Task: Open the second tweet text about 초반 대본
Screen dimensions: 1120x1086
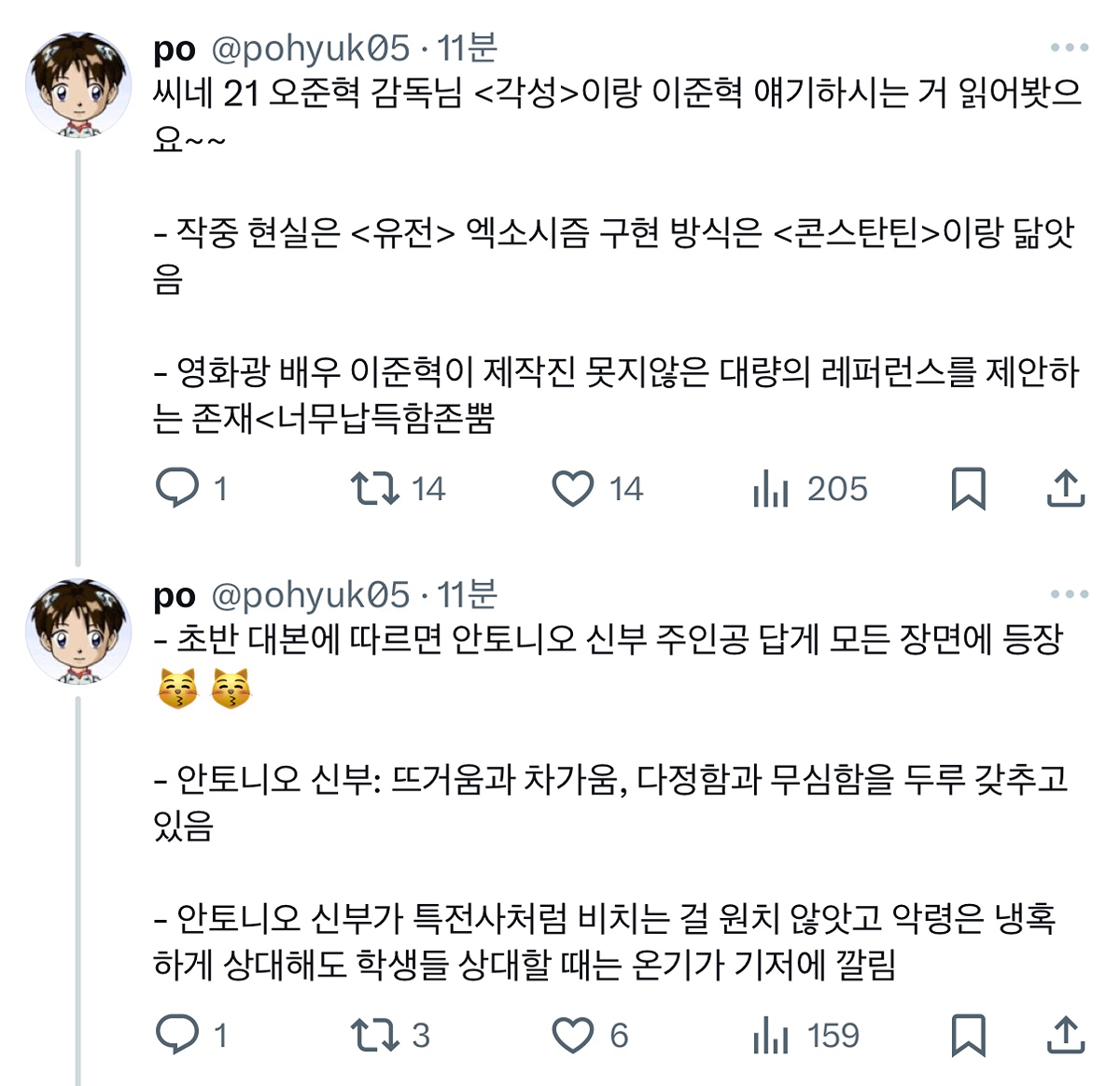Action: click(607, 640)
